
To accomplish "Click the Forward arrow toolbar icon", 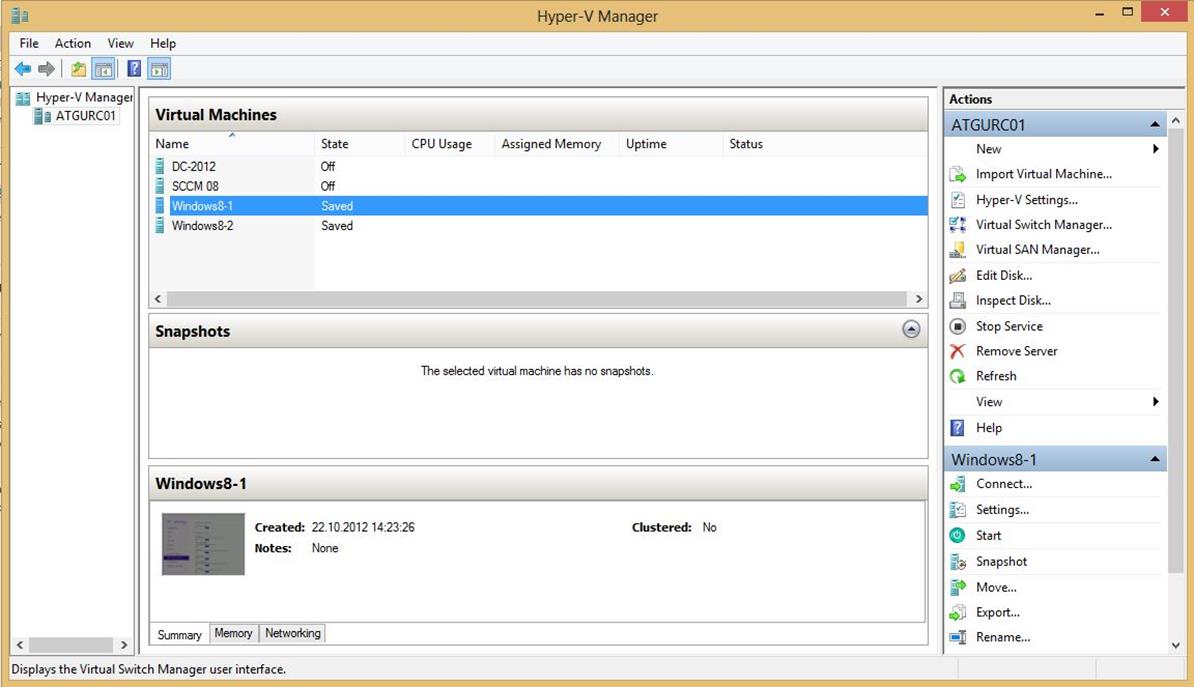I will click(x=46, y=69).
